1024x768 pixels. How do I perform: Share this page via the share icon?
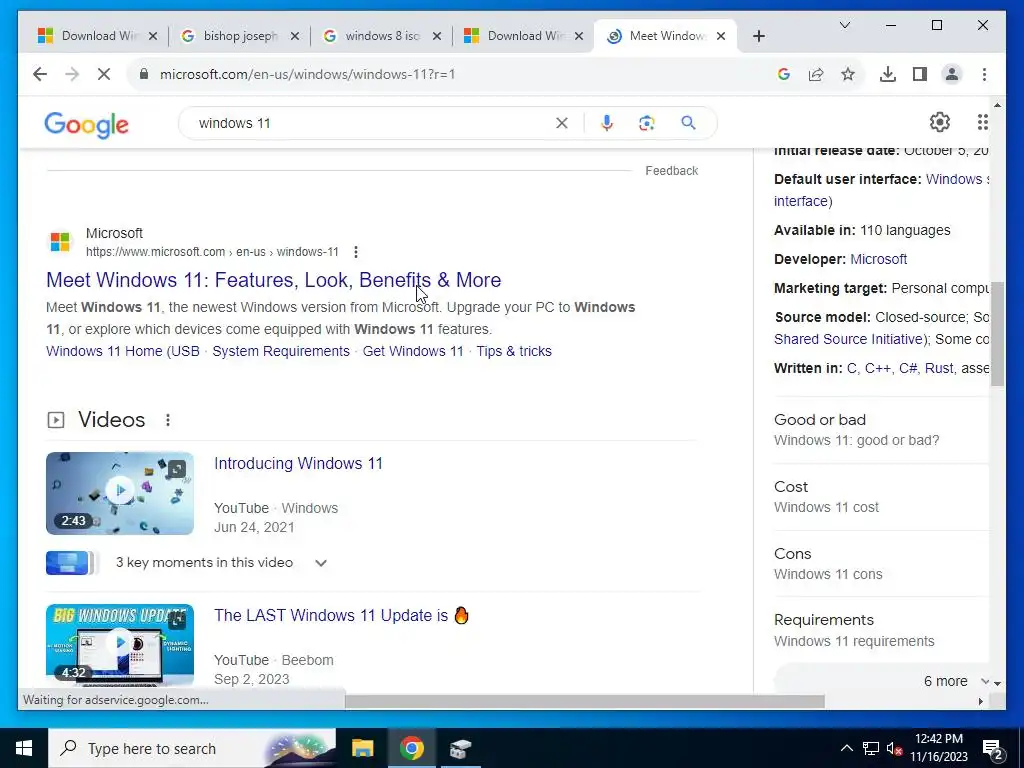[816, 74]
